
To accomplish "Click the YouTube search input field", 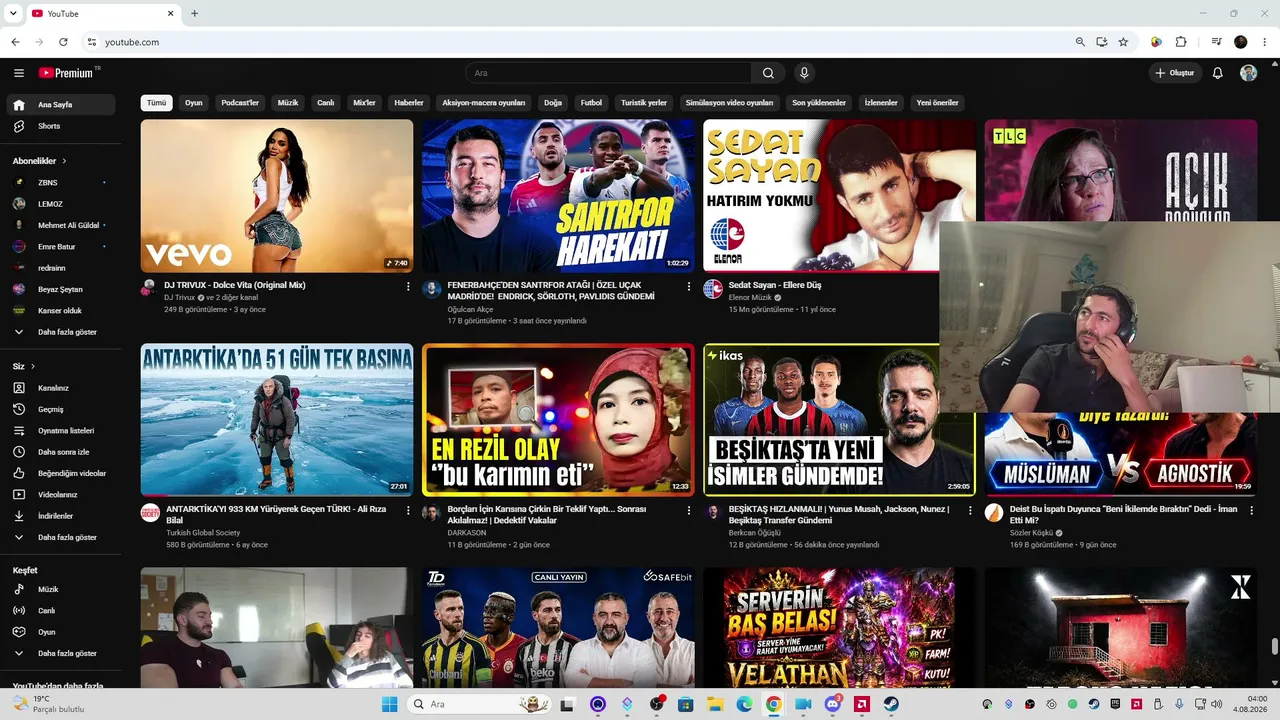I will pyautogui.click(x=609, y=73).
